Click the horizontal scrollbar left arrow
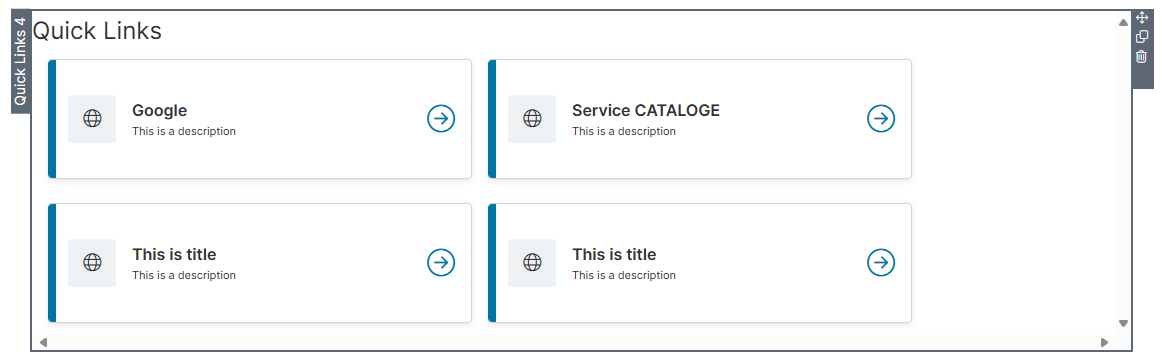 click(x=43, y=342)
